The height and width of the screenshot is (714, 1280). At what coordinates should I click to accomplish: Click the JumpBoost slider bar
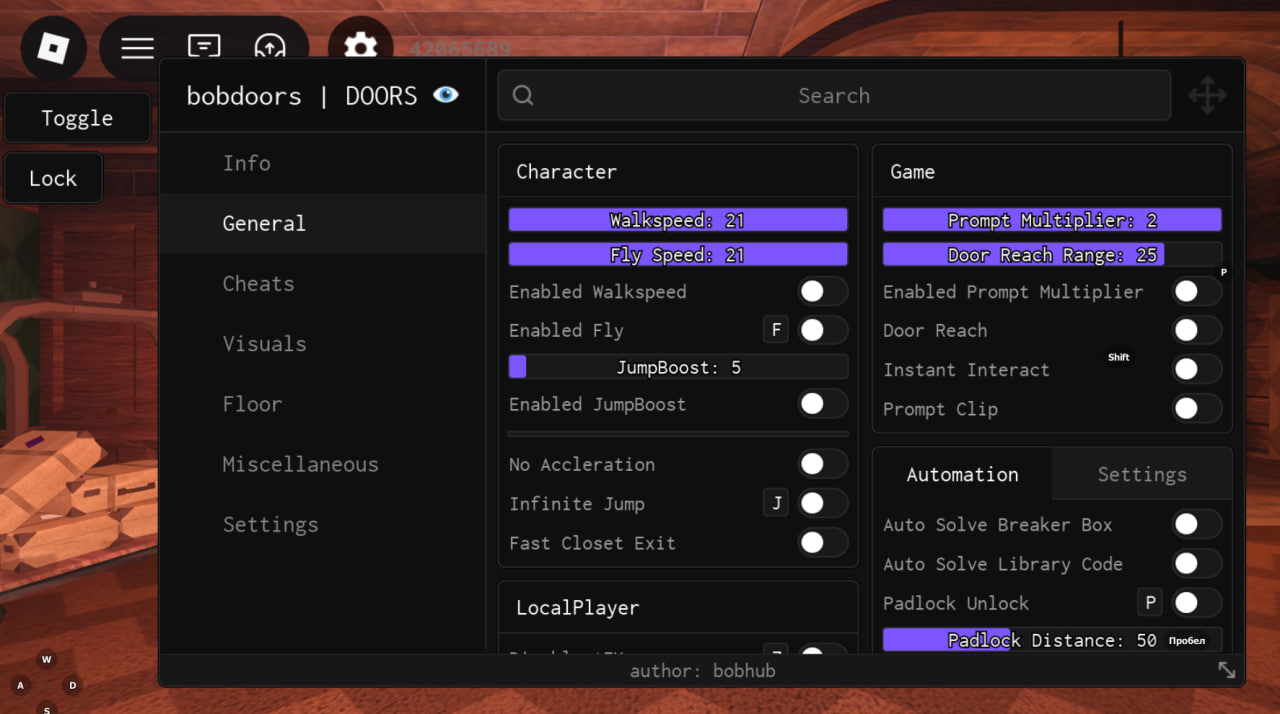[x=678, y=367]
